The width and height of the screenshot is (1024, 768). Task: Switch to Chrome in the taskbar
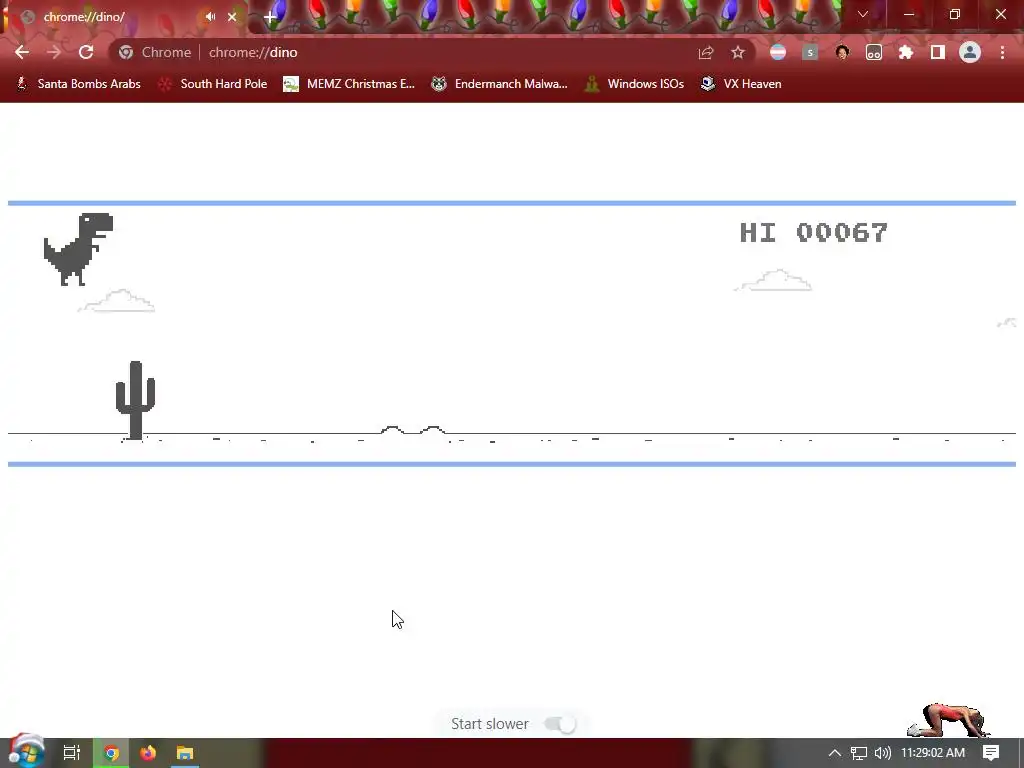111,753
